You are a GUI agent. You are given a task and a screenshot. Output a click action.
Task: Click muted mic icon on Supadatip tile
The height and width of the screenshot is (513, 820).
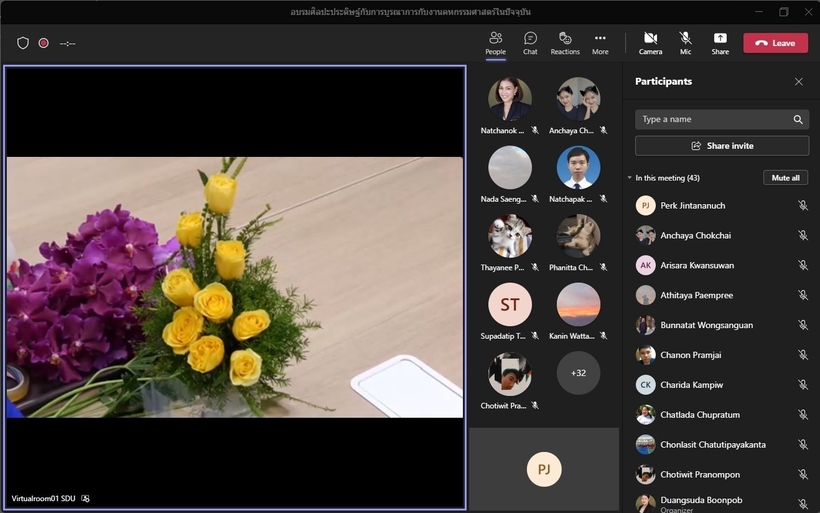tap(534, 336)
